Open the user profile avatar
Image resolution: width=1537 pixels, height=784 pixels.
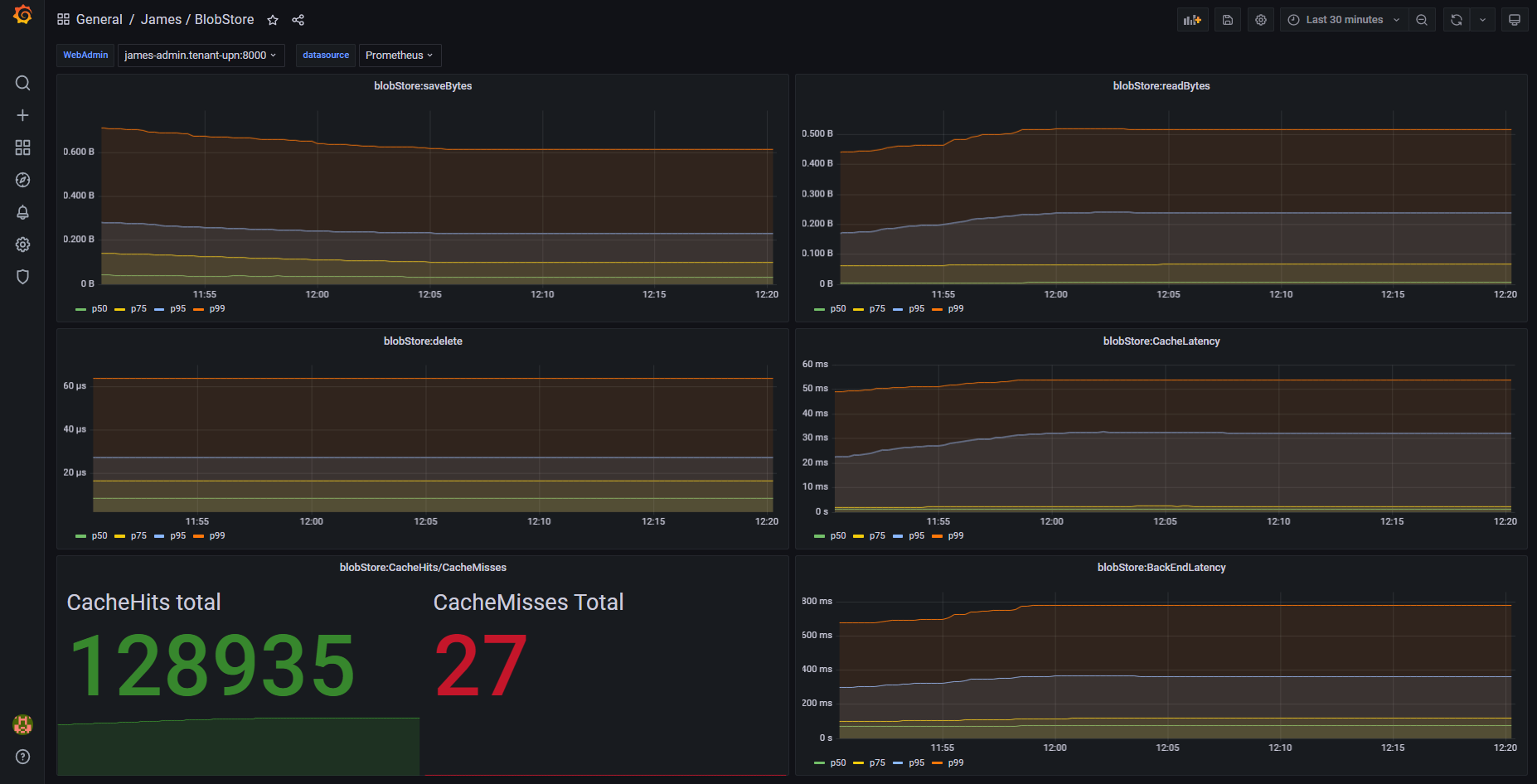pos(22,724)
